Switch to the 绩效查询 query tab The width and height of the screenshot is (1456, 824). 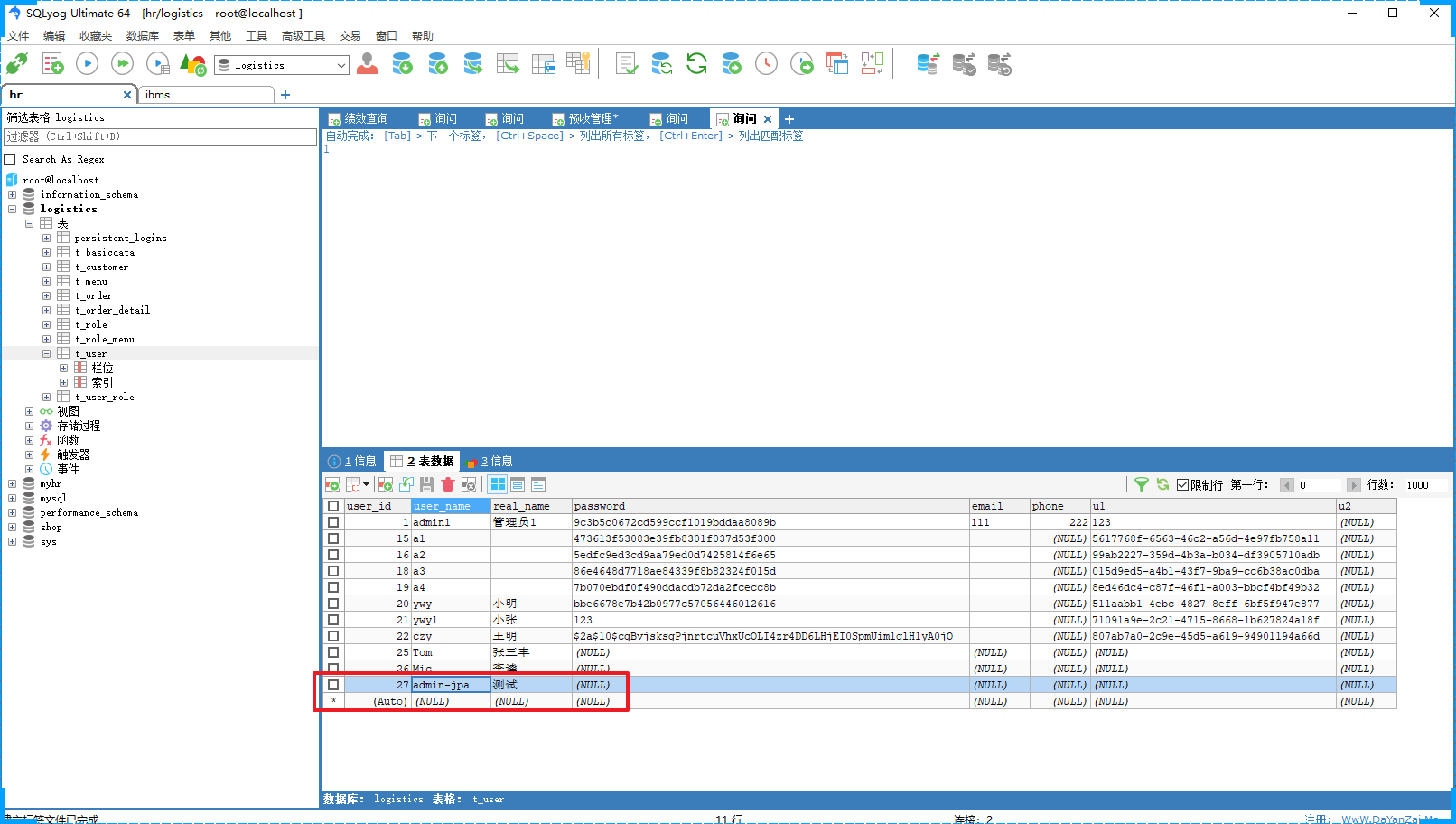point(358,118)
